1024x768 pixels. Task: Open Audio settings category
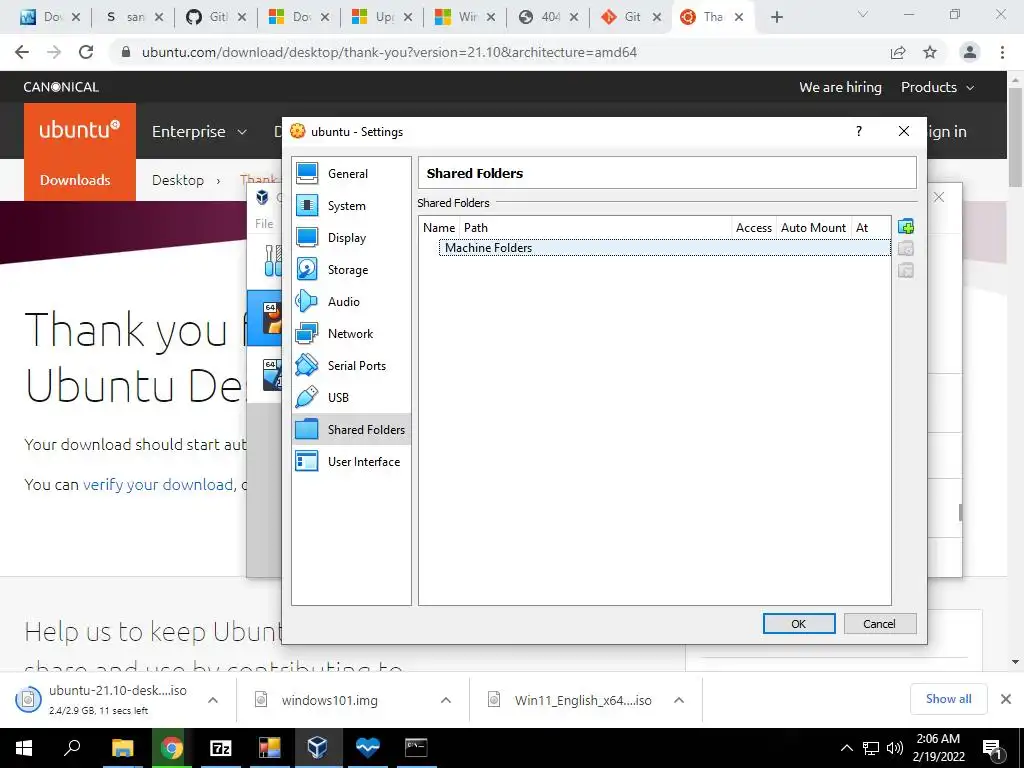point(351,302)
